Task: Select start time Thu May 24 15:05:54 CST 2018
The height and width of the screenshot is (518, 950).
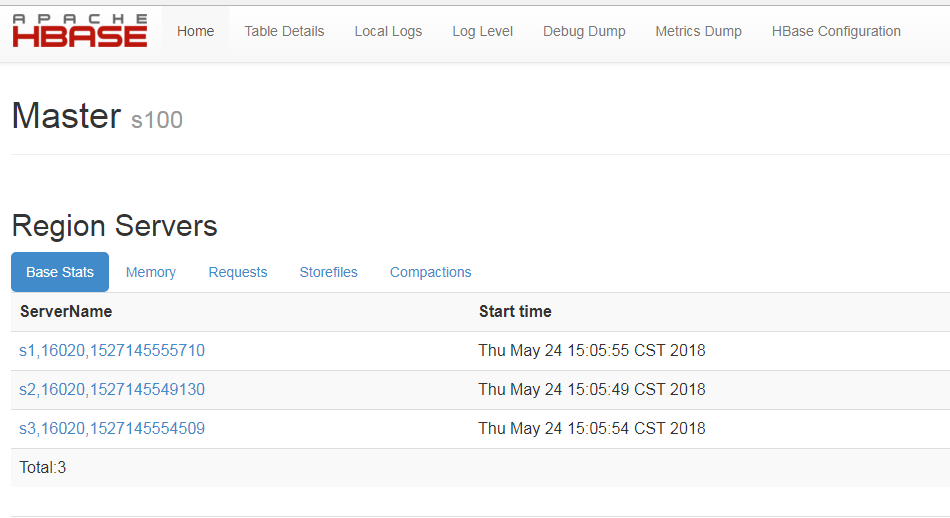Action: click(x=592, y=429)
